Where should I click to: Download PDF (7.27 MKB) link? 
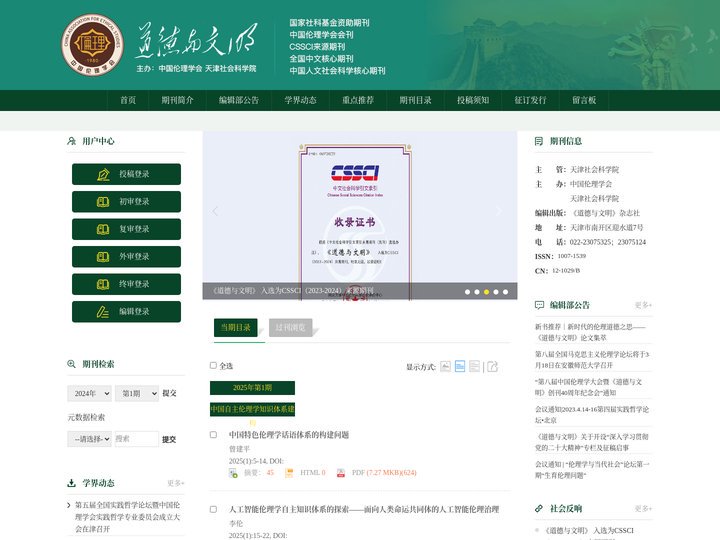click(384, 473)
